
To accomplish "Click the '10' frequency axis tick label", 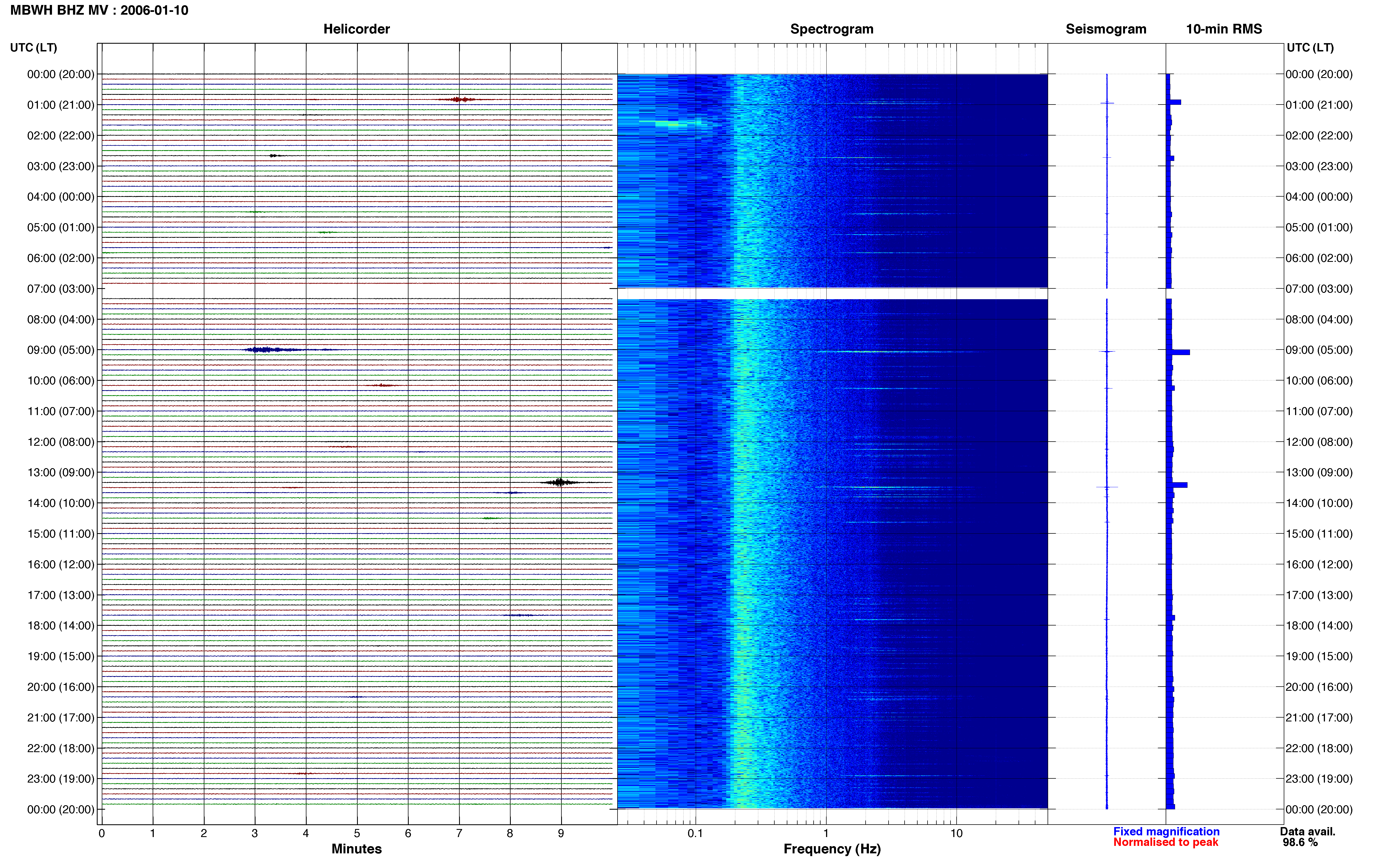I will 956,833.
